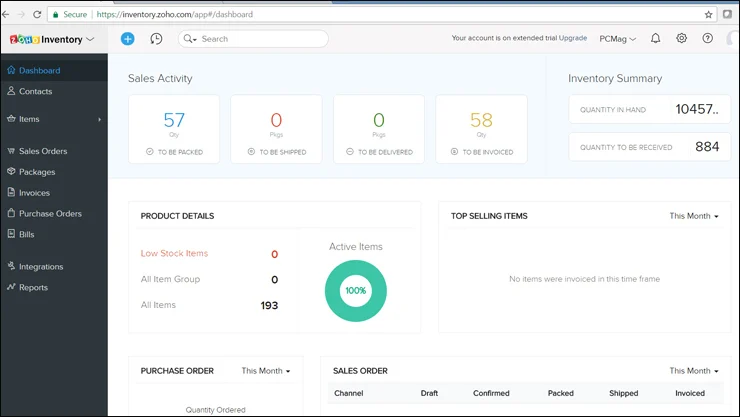Click the secure padlock icon

click(56, 15)
